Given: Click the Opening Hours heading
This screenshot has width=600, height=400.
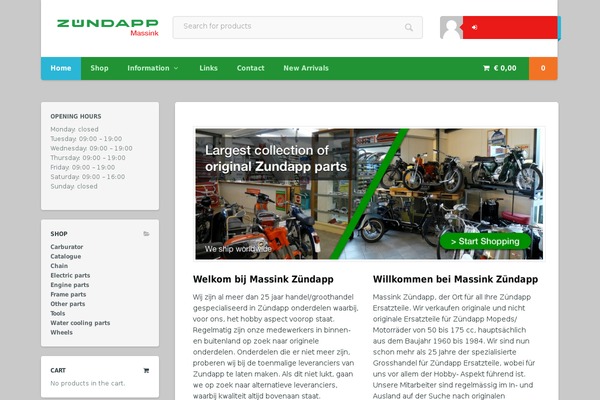Looking at the screenshot, I should [x=76, y=116].
